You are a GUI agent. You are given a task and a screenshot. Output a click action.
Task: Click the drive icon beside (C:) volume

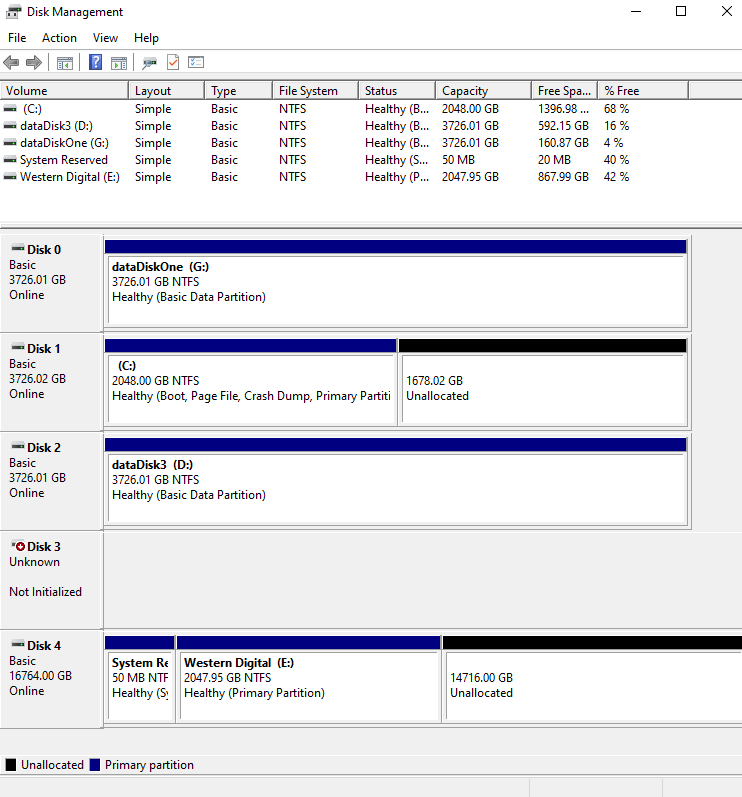click(x=10, y=109)
